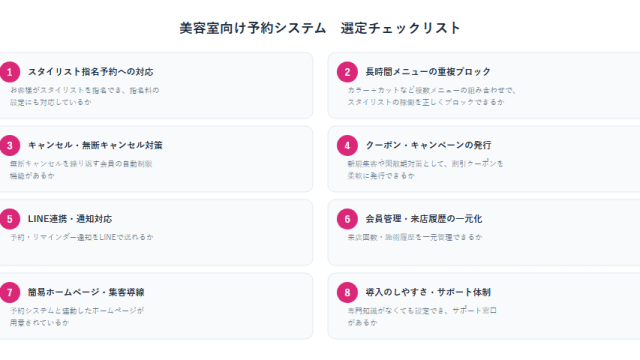Click the page title 美容室向け予約システム 選定チェックリスト
640x360 pixels.
tap(320, 28)
